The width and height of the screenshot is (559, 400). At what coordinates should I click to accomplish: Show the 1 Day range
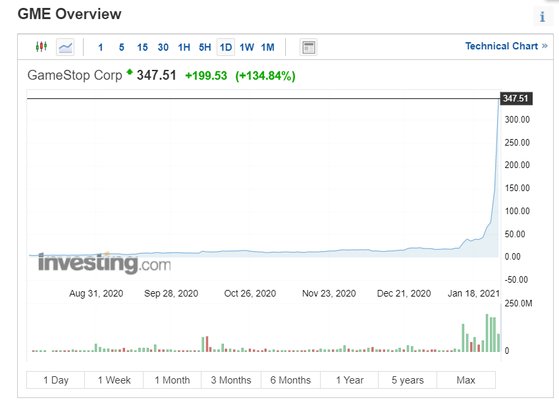56,380
